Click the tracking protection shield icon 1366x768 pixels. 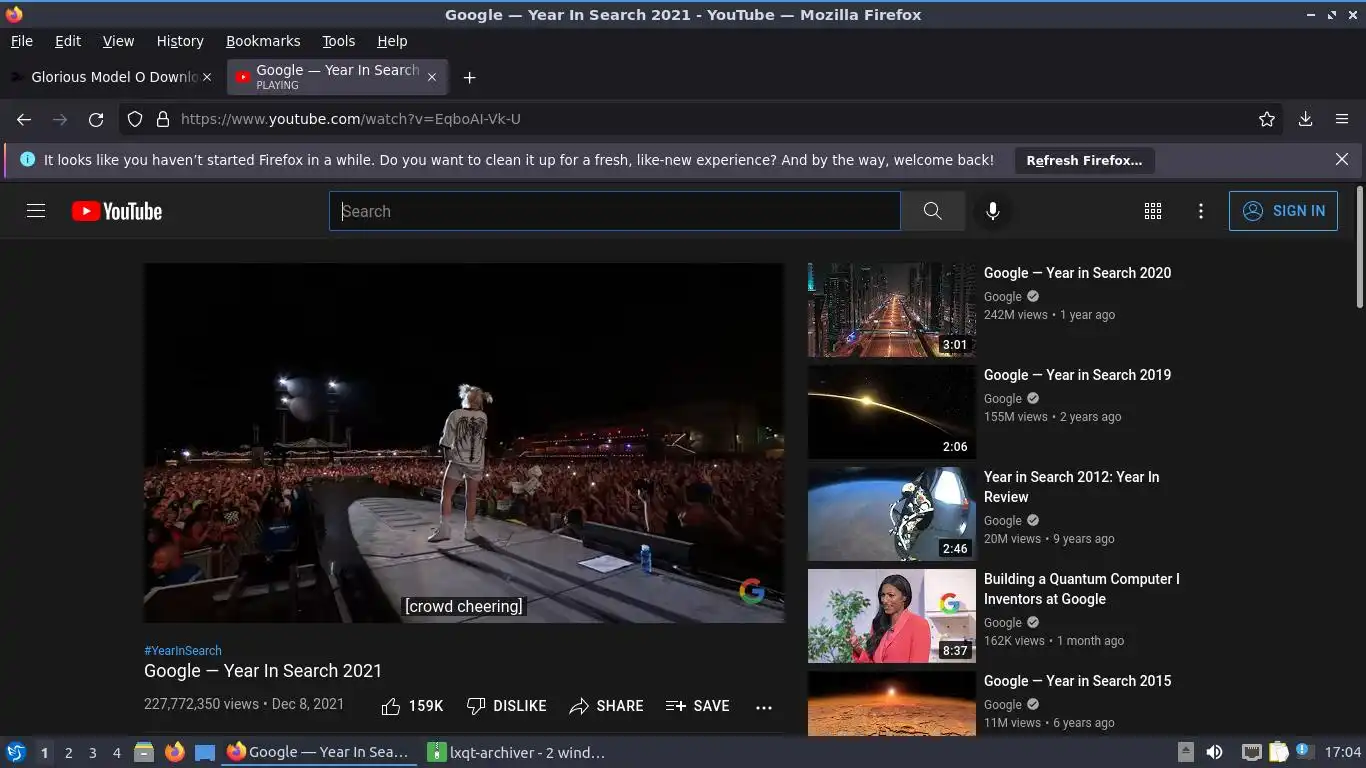click(135, 119)
